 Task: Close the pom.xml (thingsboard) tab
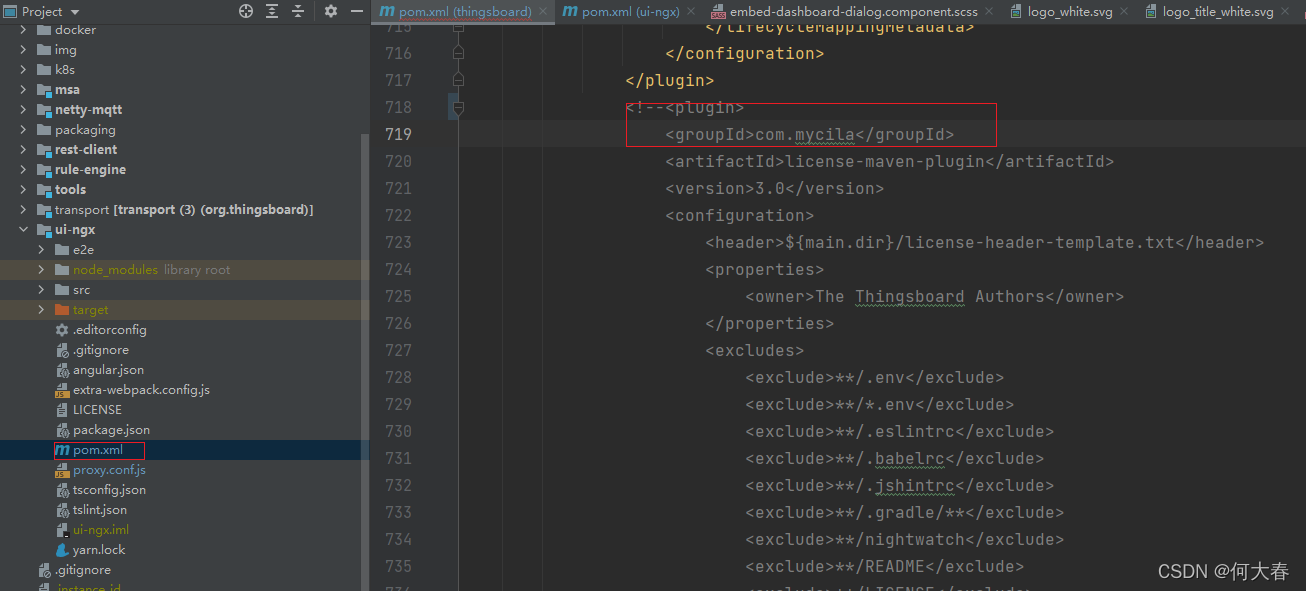[x=542, y=12]
